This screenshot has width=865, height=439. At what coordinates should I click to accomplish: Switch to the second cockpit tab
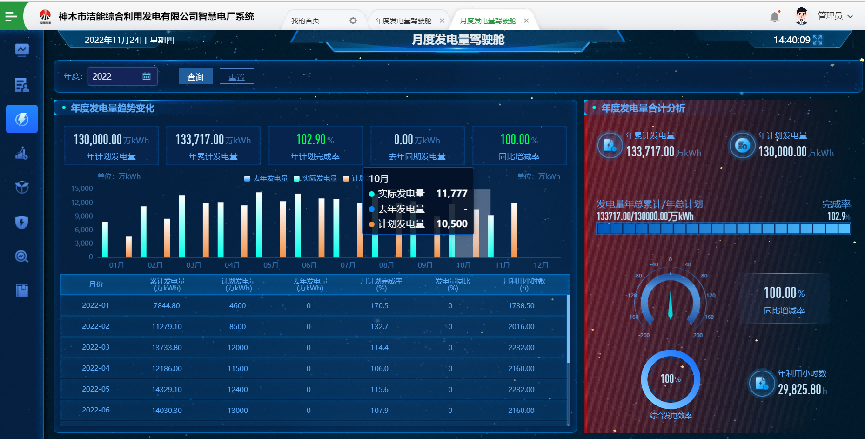coord(403,20)
